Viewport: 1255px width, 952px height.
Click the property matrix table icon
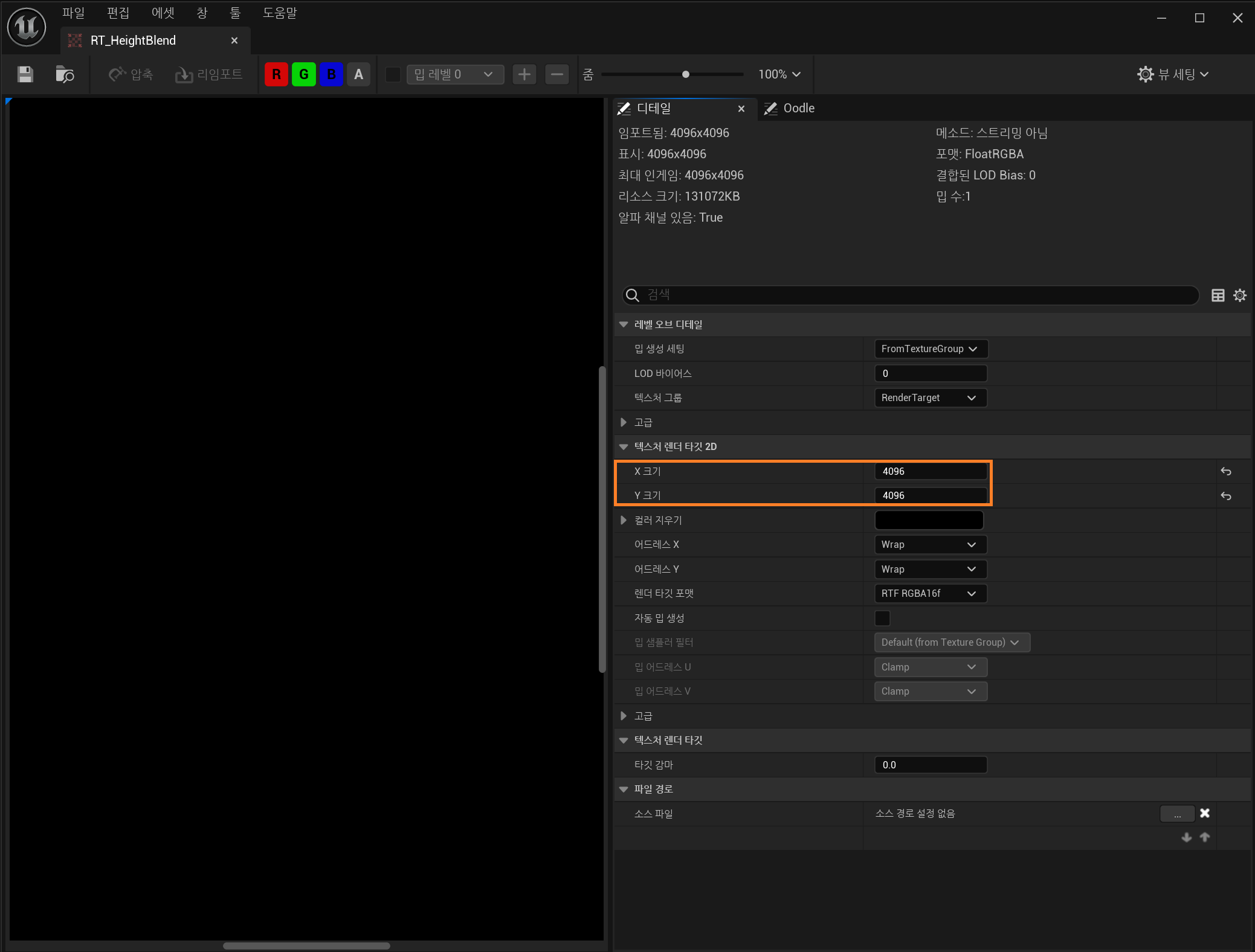coord(1218,295)
